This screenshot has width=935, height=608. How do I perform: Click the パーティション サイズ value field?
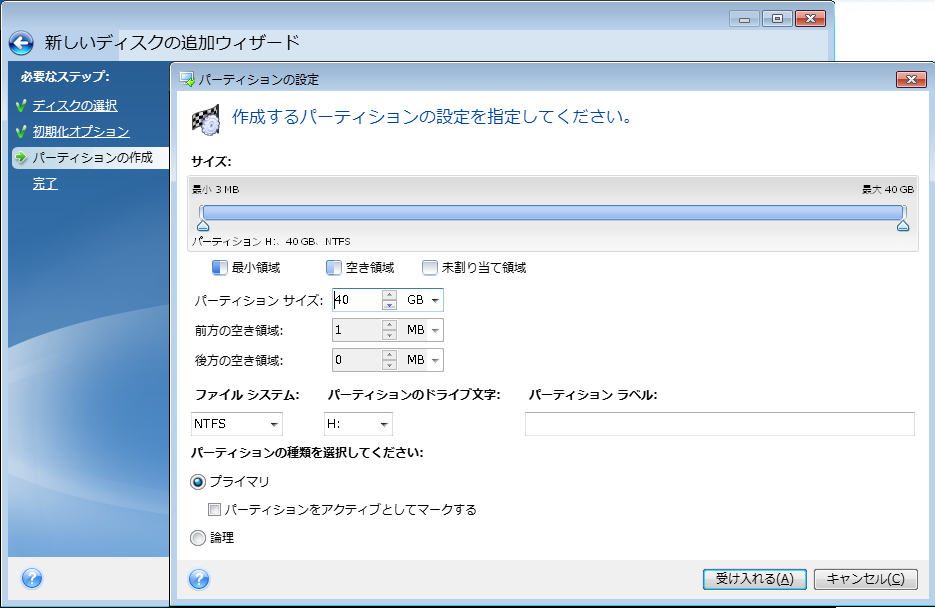pyautogui.click(x=357, y=300)
